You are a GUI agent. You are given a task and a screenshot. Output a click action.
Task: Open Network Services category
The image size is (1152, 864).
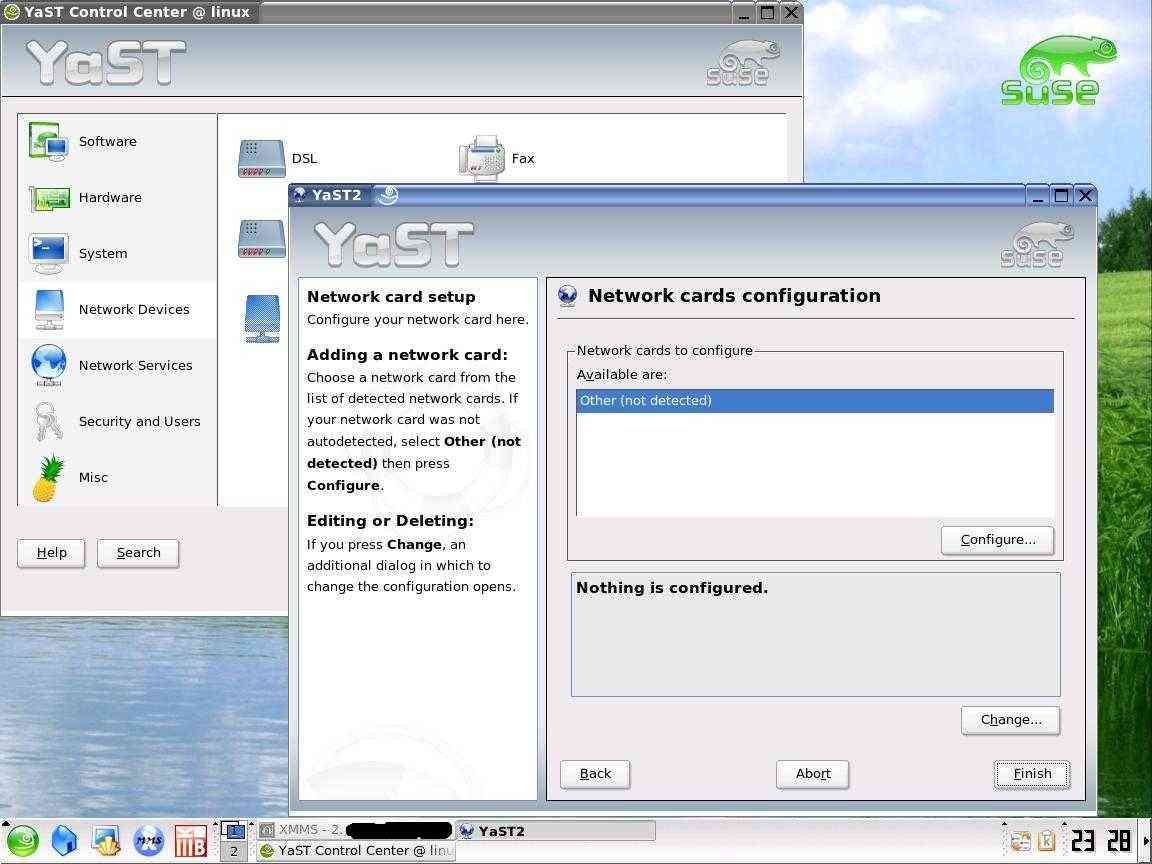(118, 365)
